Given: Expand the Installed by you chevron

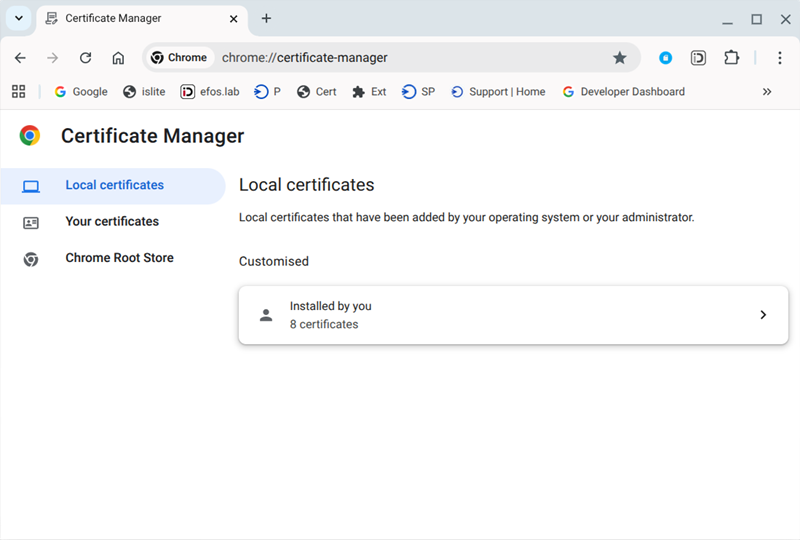Looking at the screenshot, I should [x=763, y=315].
